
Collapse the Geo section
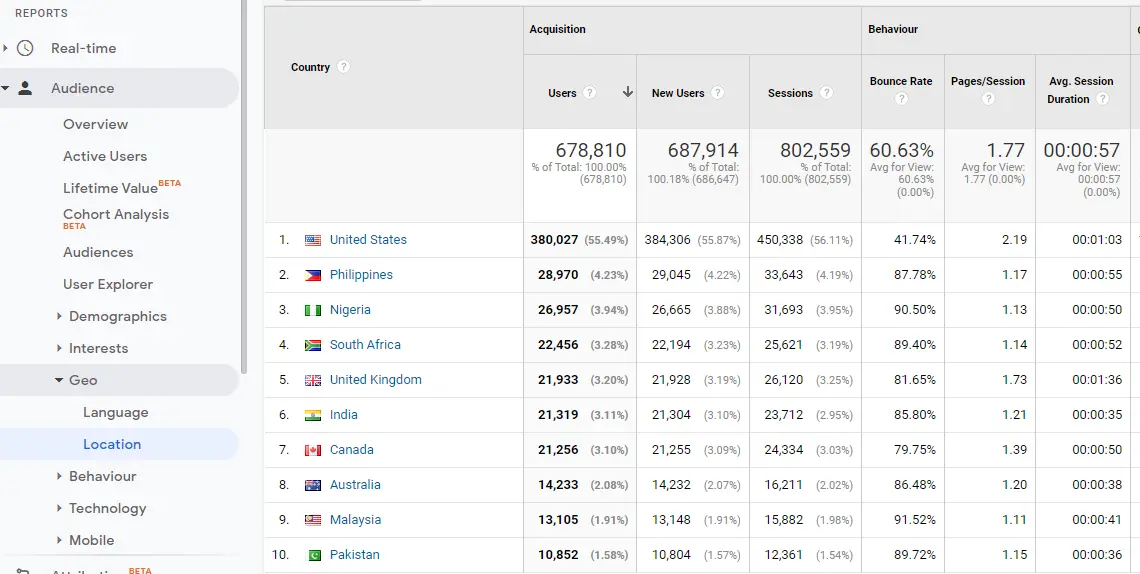coord(59,380)
